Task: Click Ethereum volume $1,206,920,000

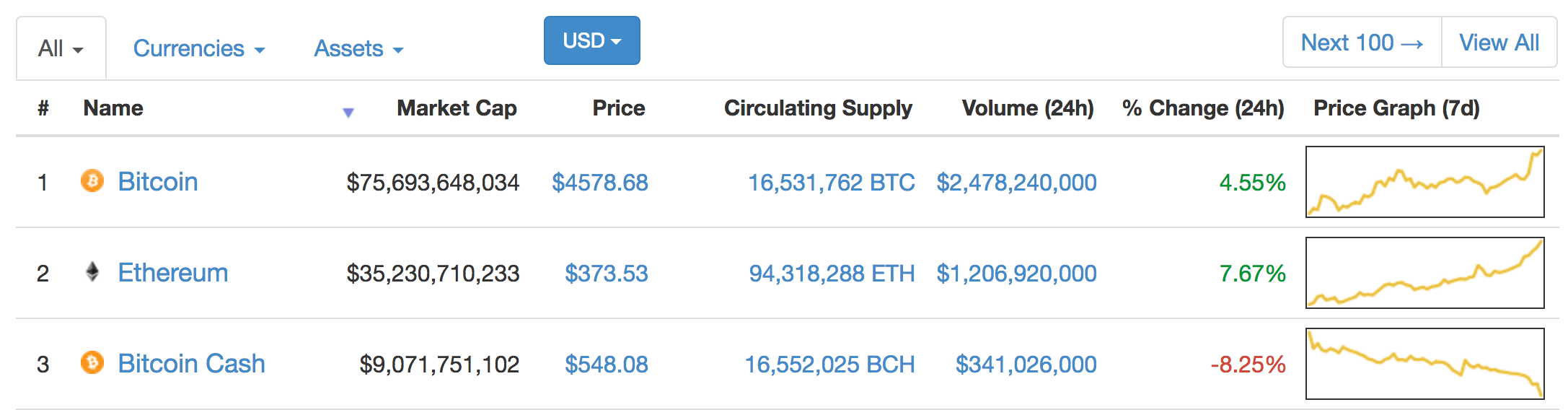Action: coord(1016,274)
